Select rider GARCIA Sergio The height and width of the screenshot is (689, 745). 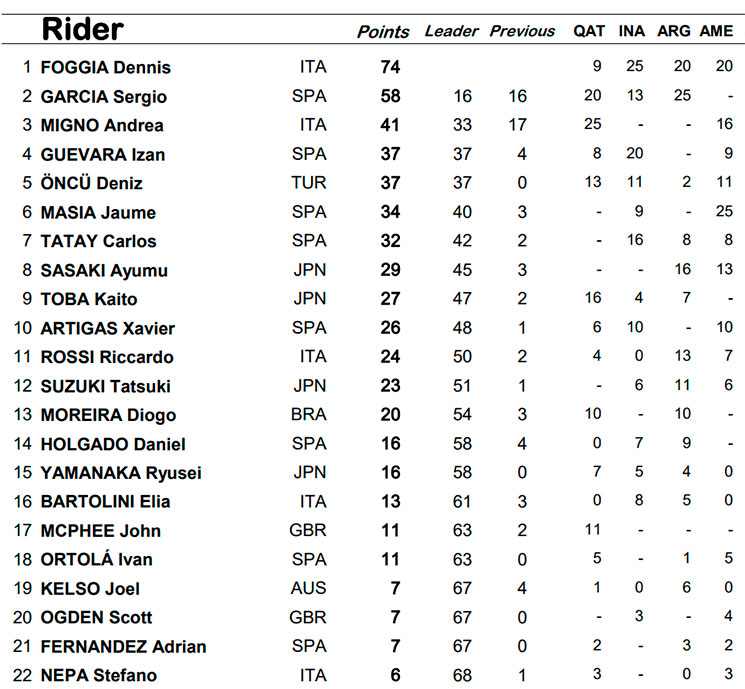pyautogui.click(x=104, y=96)
